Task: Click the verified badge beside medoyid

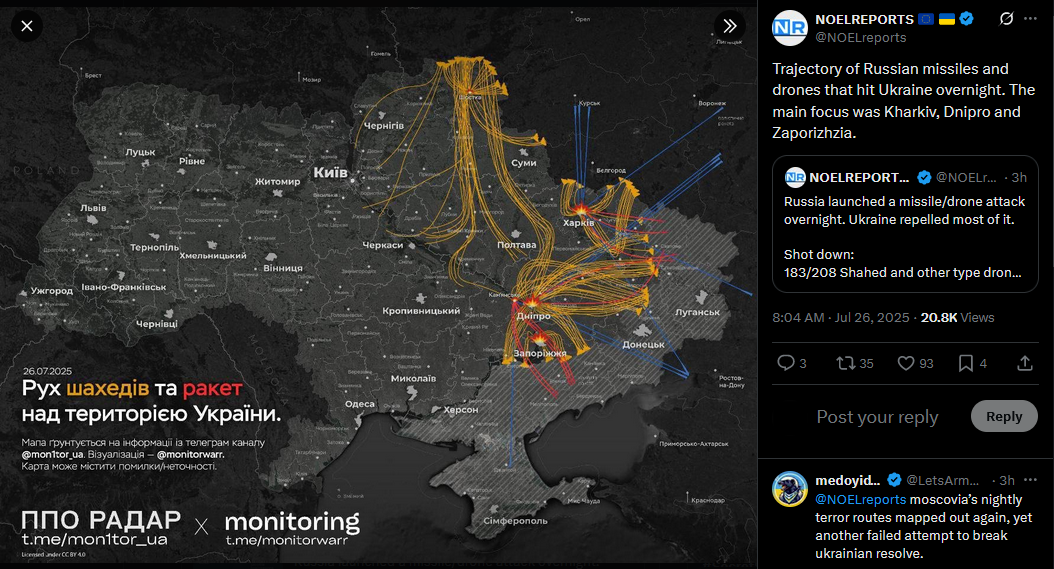Action: (x=894, y=480)
